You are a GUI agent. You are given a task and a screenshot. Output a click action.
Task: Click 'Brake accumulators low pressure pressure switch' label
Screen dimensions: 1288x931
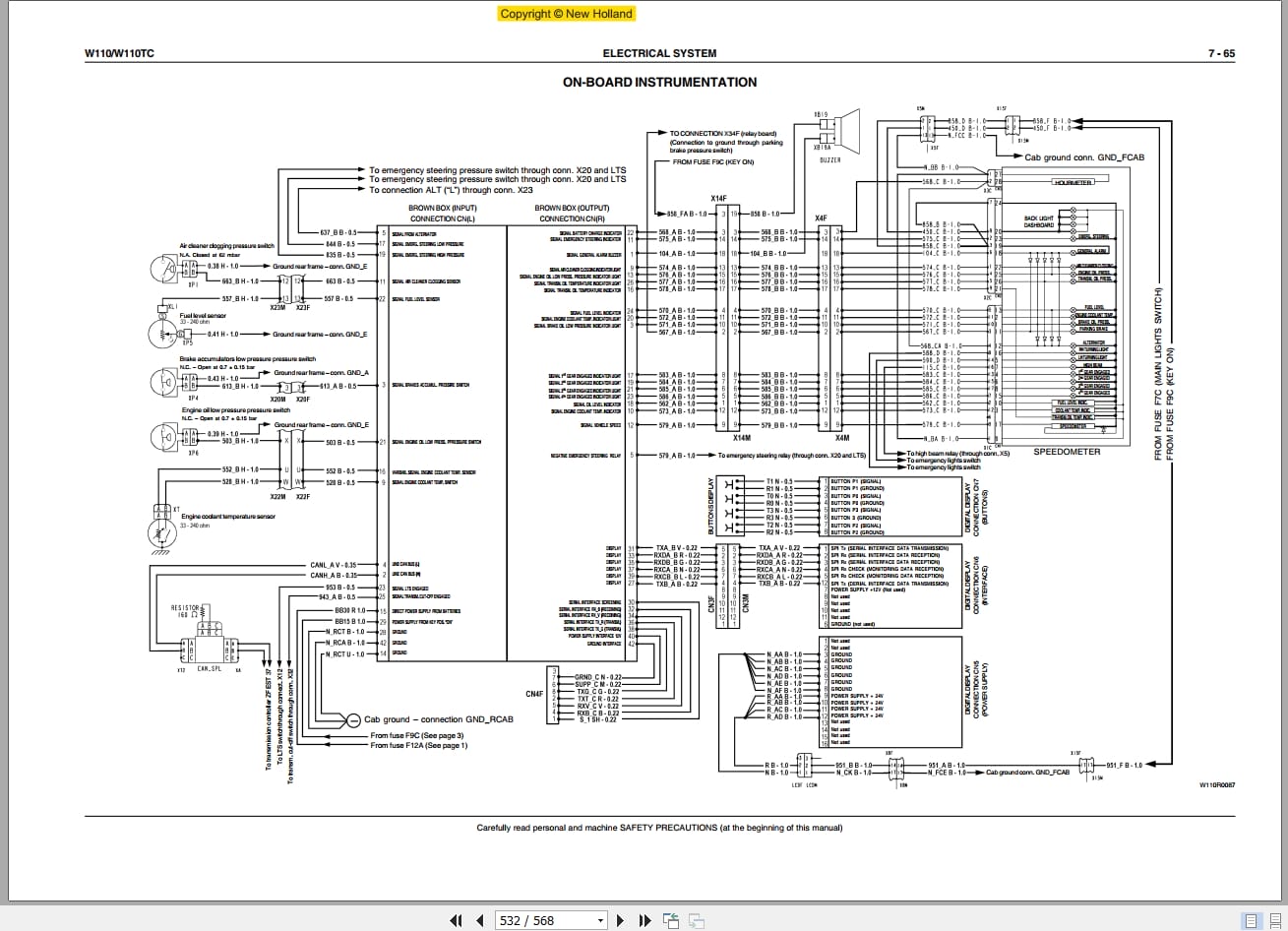click(248, 359)
